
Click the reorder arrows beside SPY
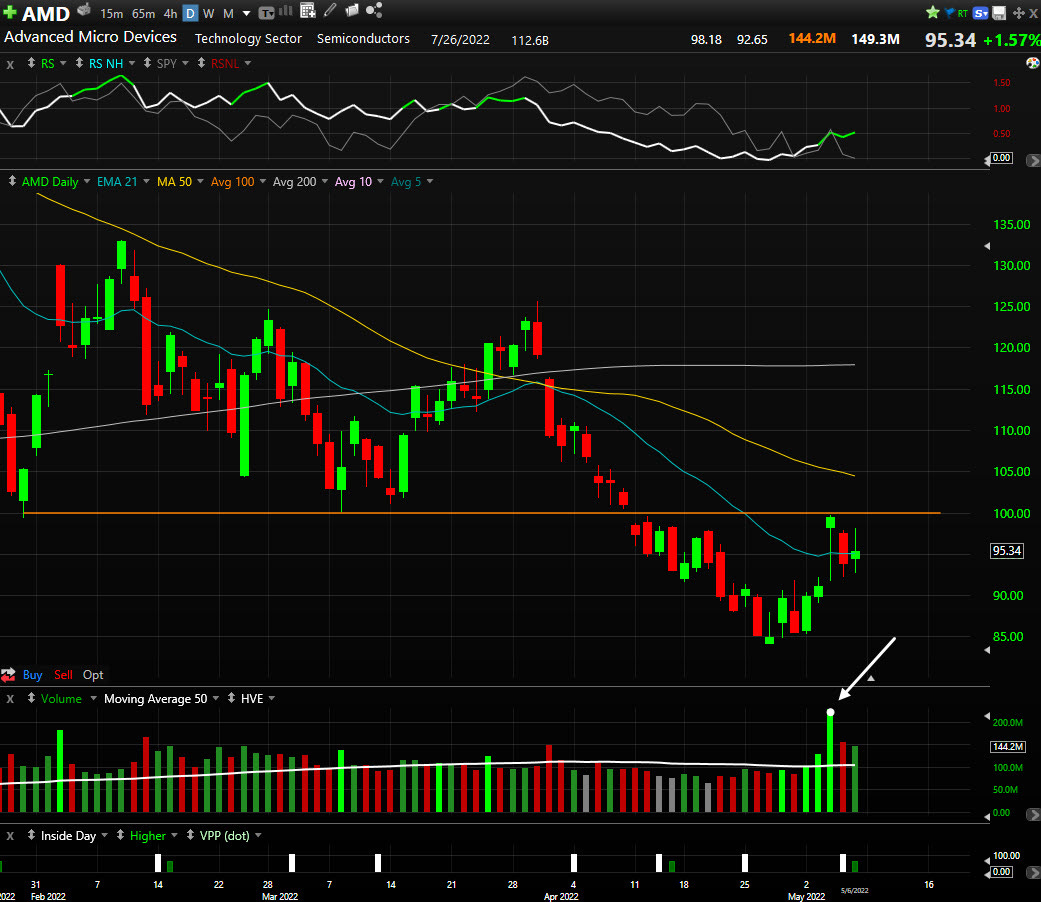pos(147,63)
